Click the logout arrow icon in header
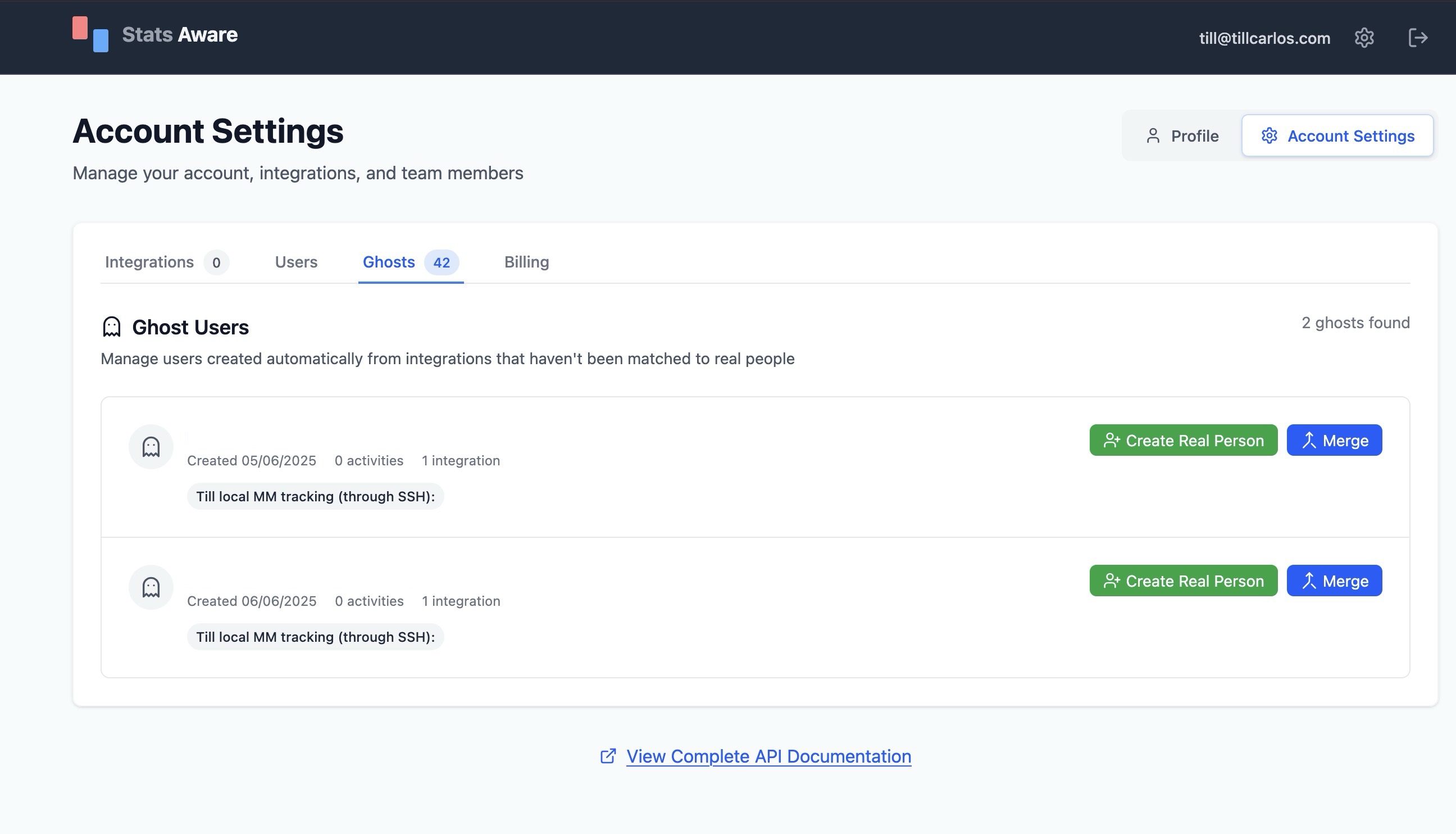The image size is (1456, 834). point(1418,38)
